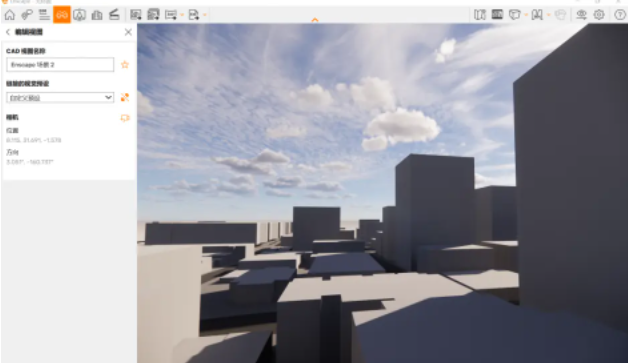Expand the export file dropdown arrow

tap(205, 15)
